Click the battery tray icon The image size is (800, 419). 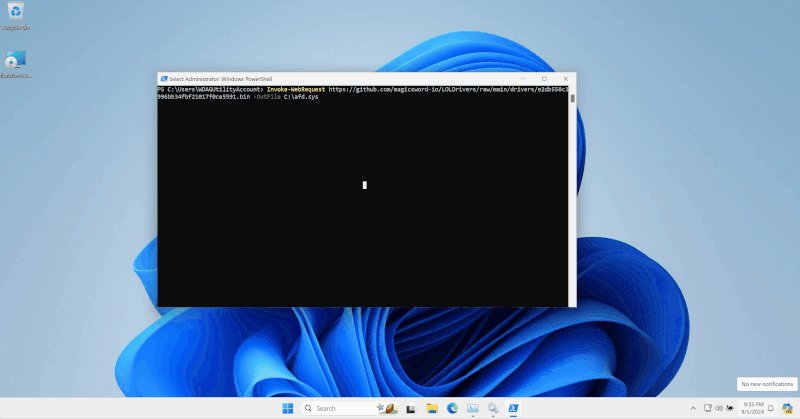[x=730, y=408]
